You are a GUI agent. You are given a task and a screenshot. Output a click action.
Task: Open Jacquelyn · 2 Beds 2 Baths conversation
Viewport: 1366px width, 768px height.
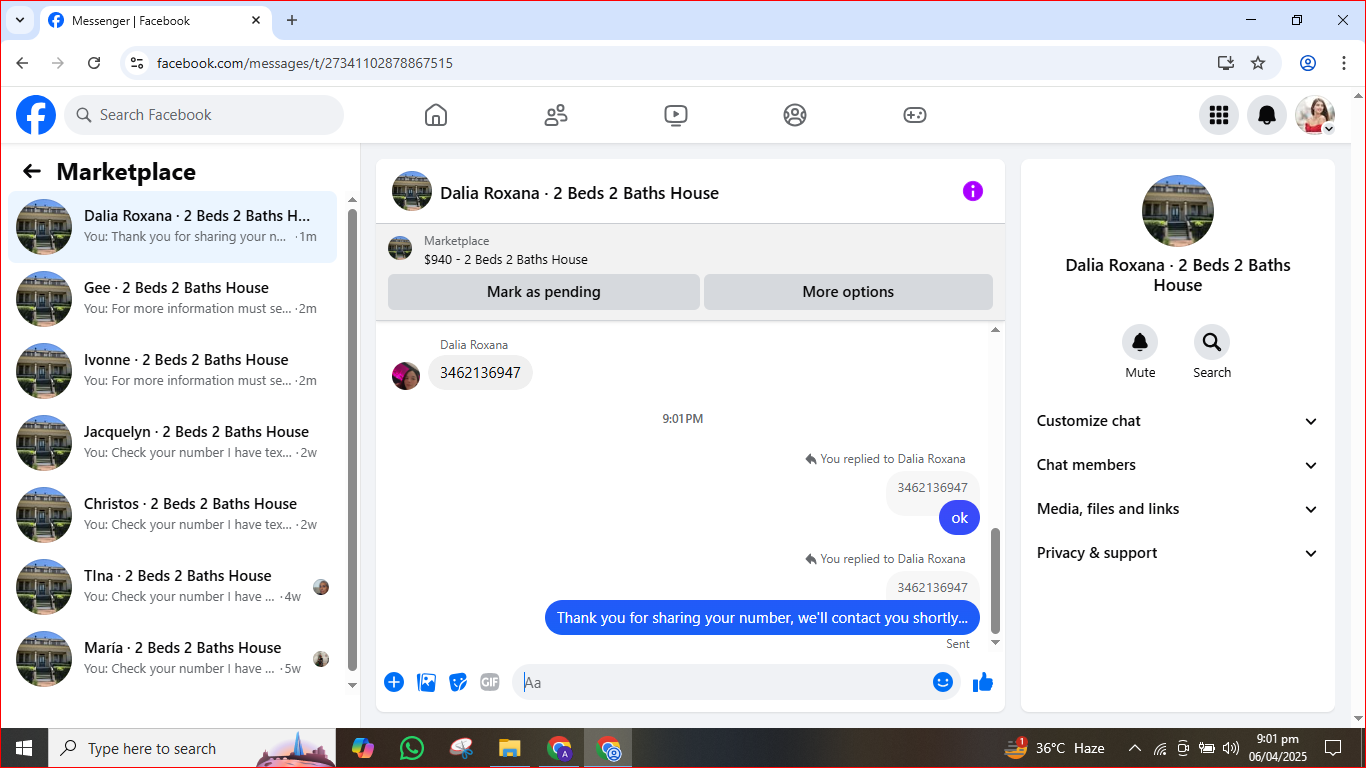pos(173,443)
